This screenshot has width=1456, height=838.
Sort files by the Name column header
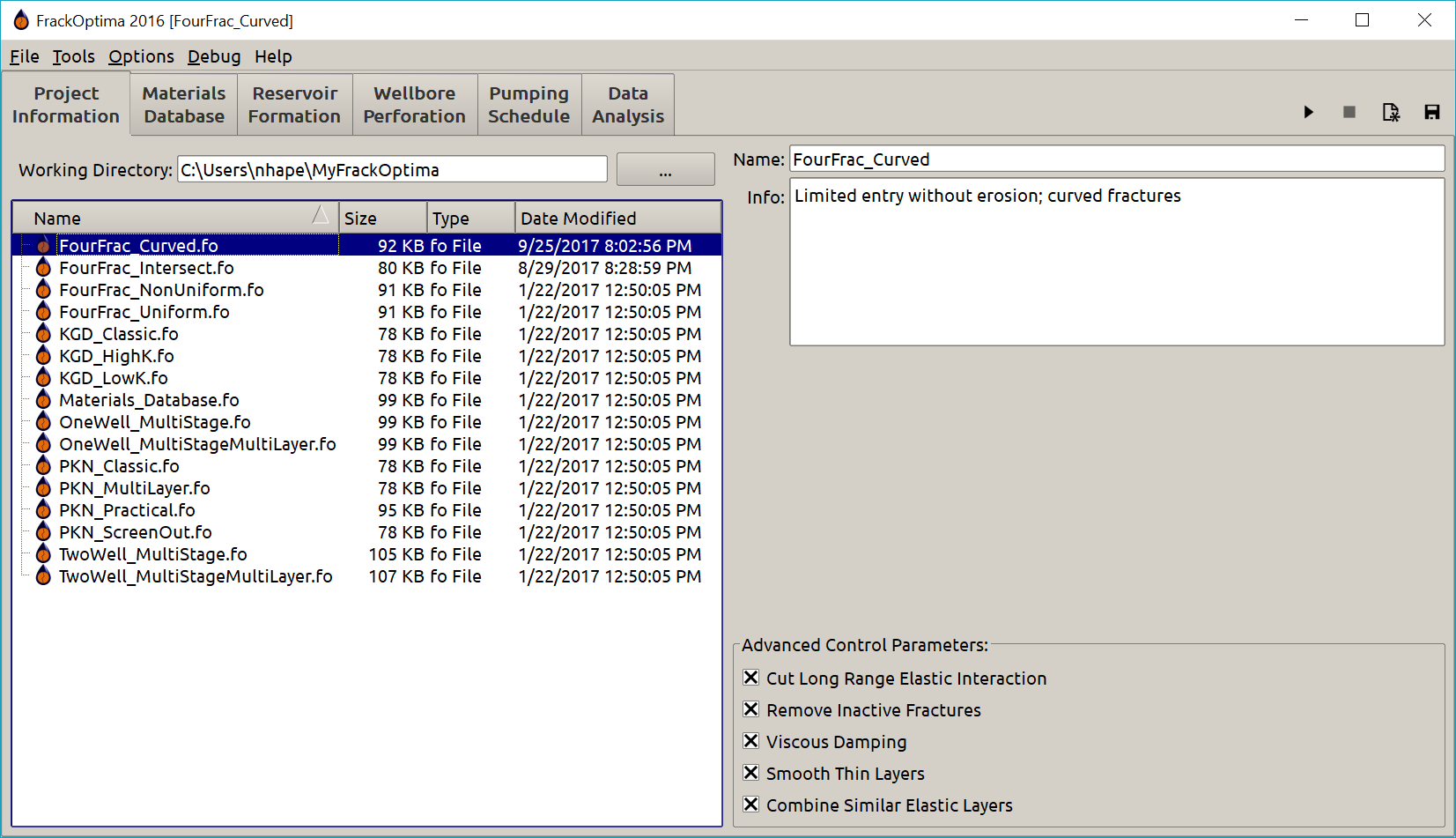pos(176,218)
